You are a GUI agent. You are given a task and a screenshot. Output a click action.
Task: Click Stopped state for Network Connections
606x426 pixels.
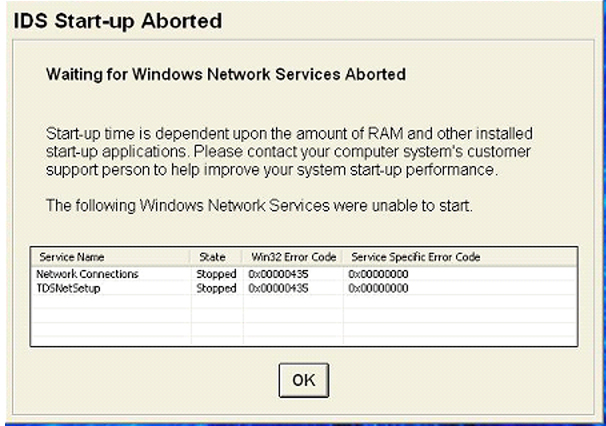point(216,274)
